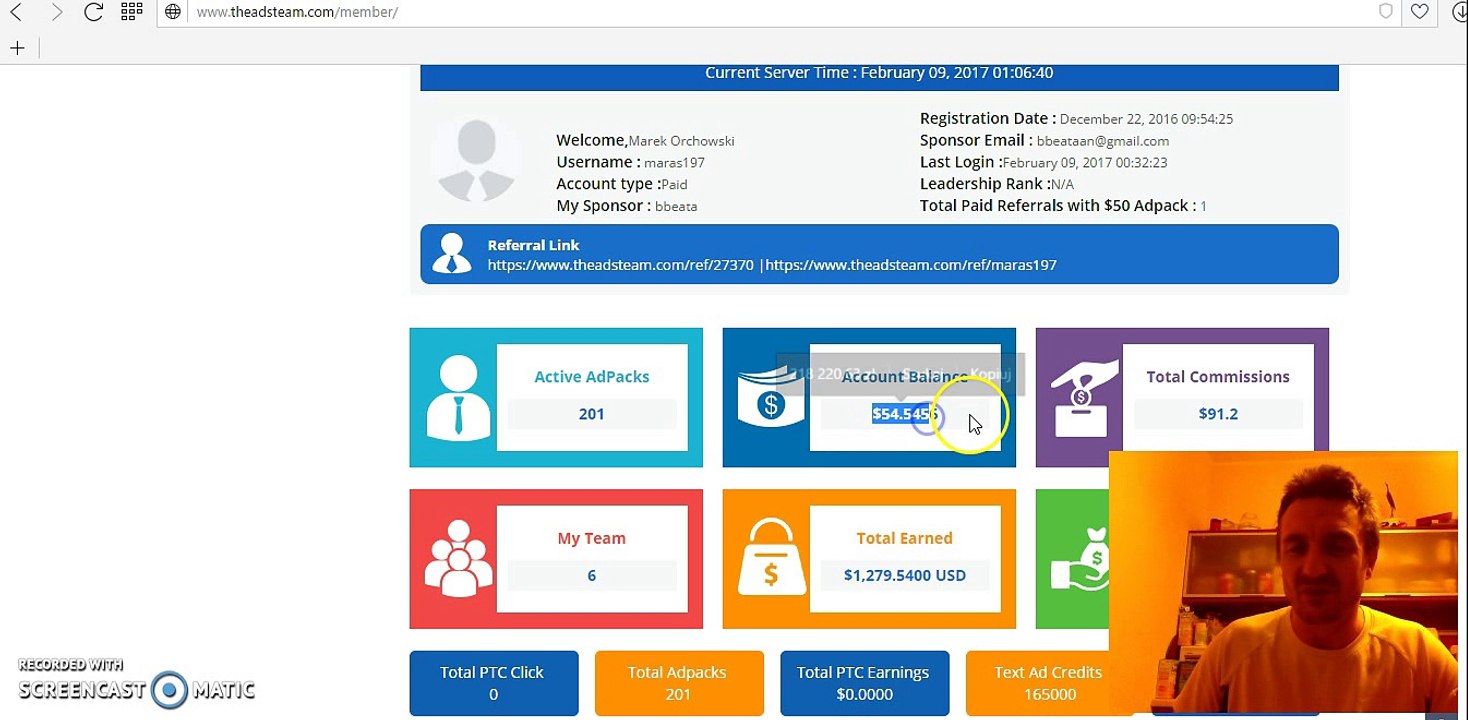This screenshot has height=720, width=1468.
Task: Click the My Team value 6
Action: 592,575
